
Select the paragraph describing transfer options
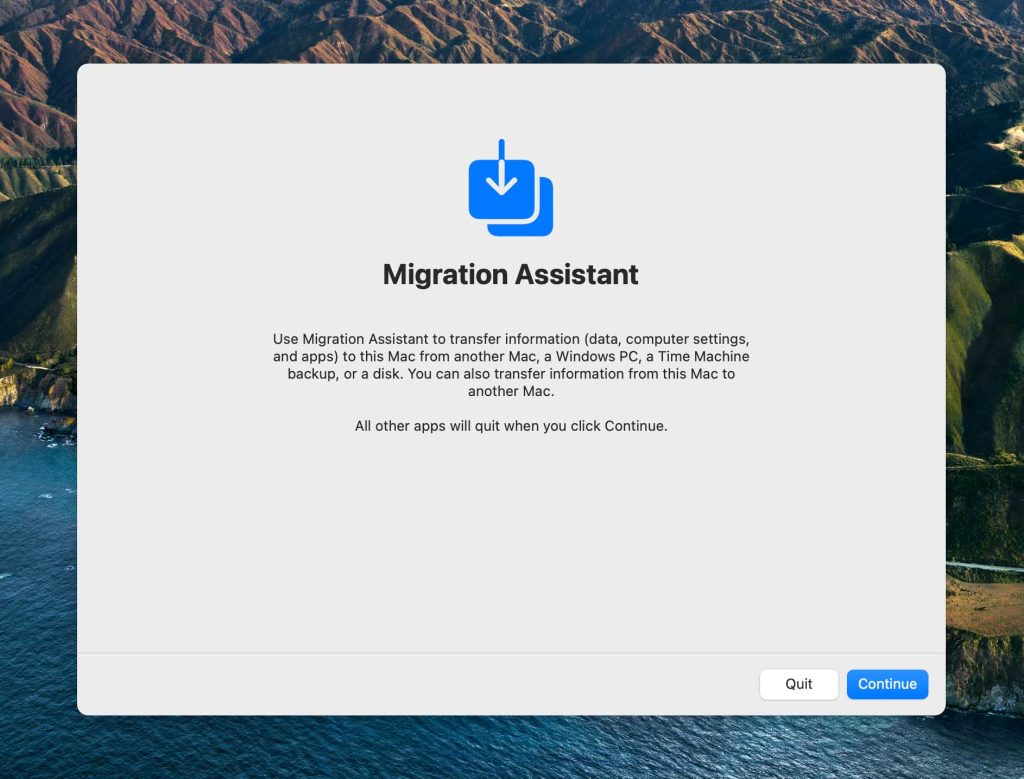[x=511, y=365]
